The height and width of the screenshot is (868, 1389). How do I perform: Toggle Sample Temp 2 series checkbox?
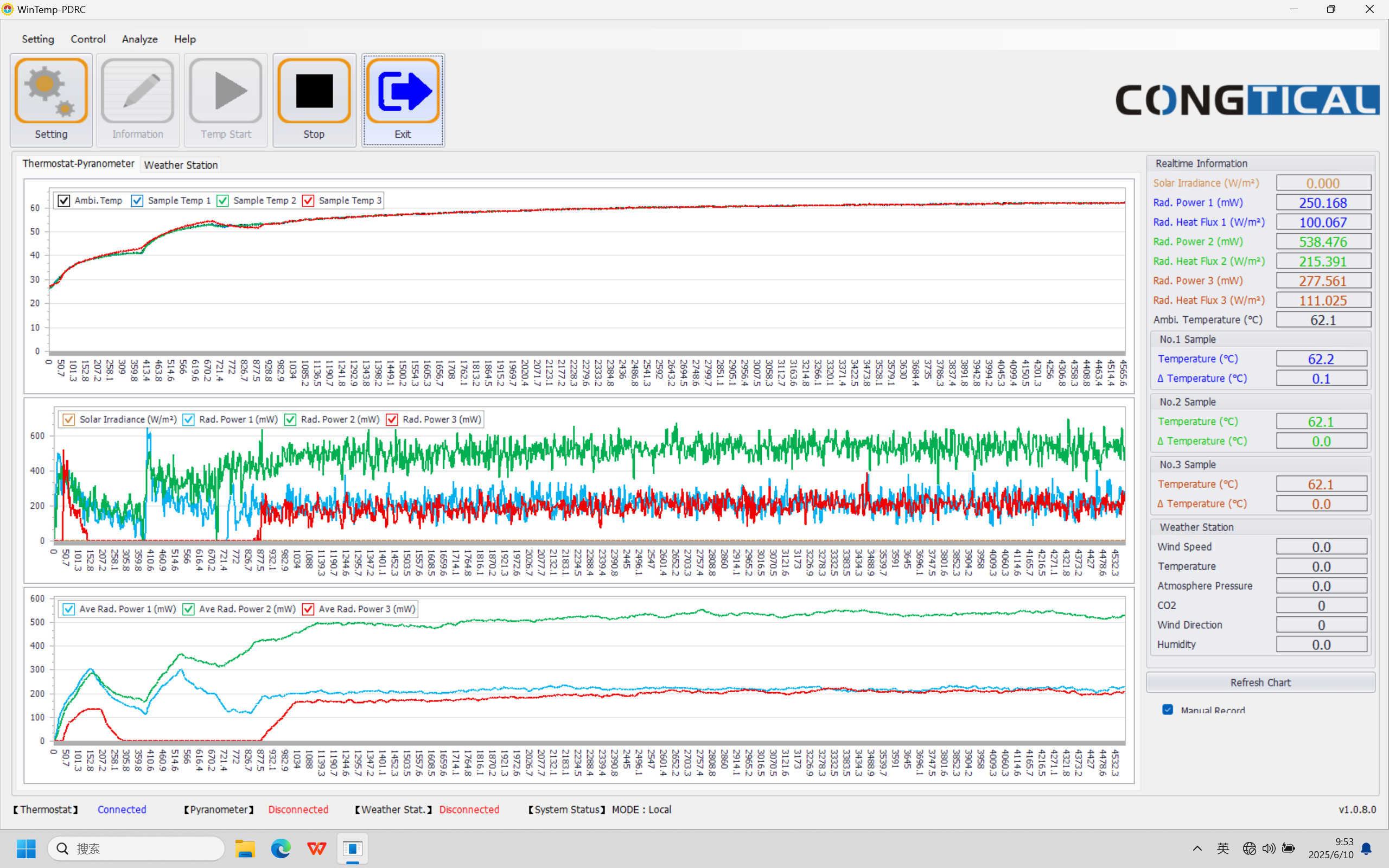pyautogui.click(x=222, y=200)
